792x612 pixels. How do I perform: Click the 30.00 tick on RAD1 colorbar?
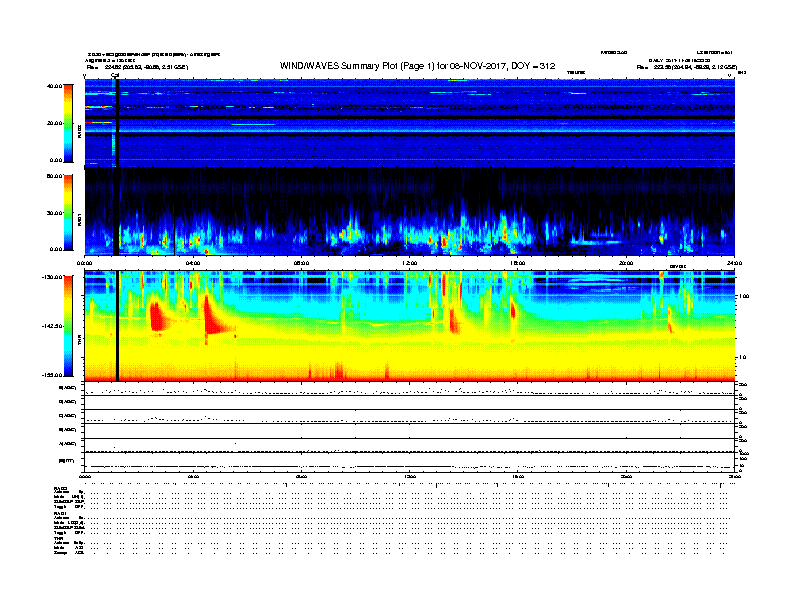pos(54,213)
